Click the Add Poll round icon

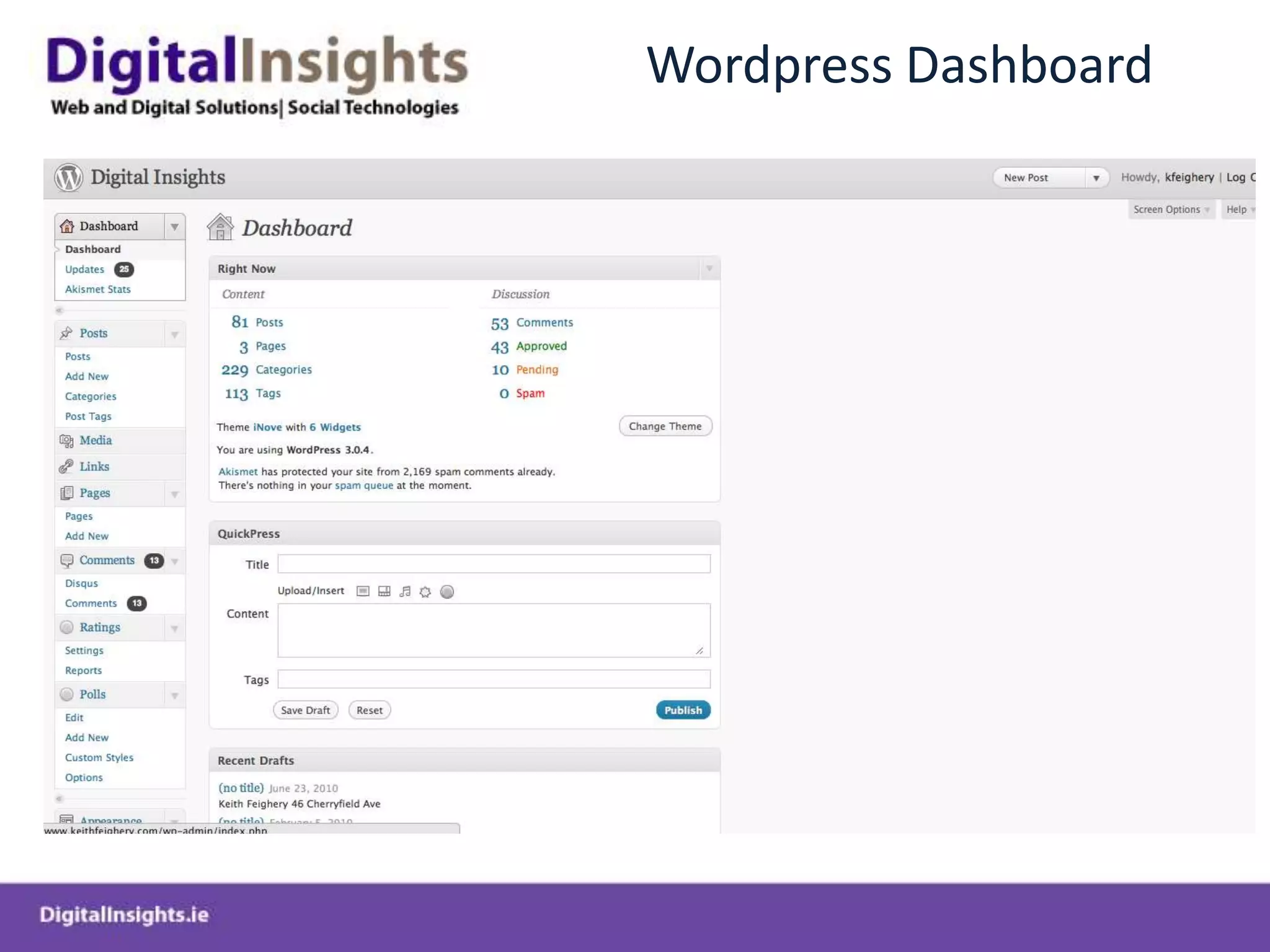(447, 592)
